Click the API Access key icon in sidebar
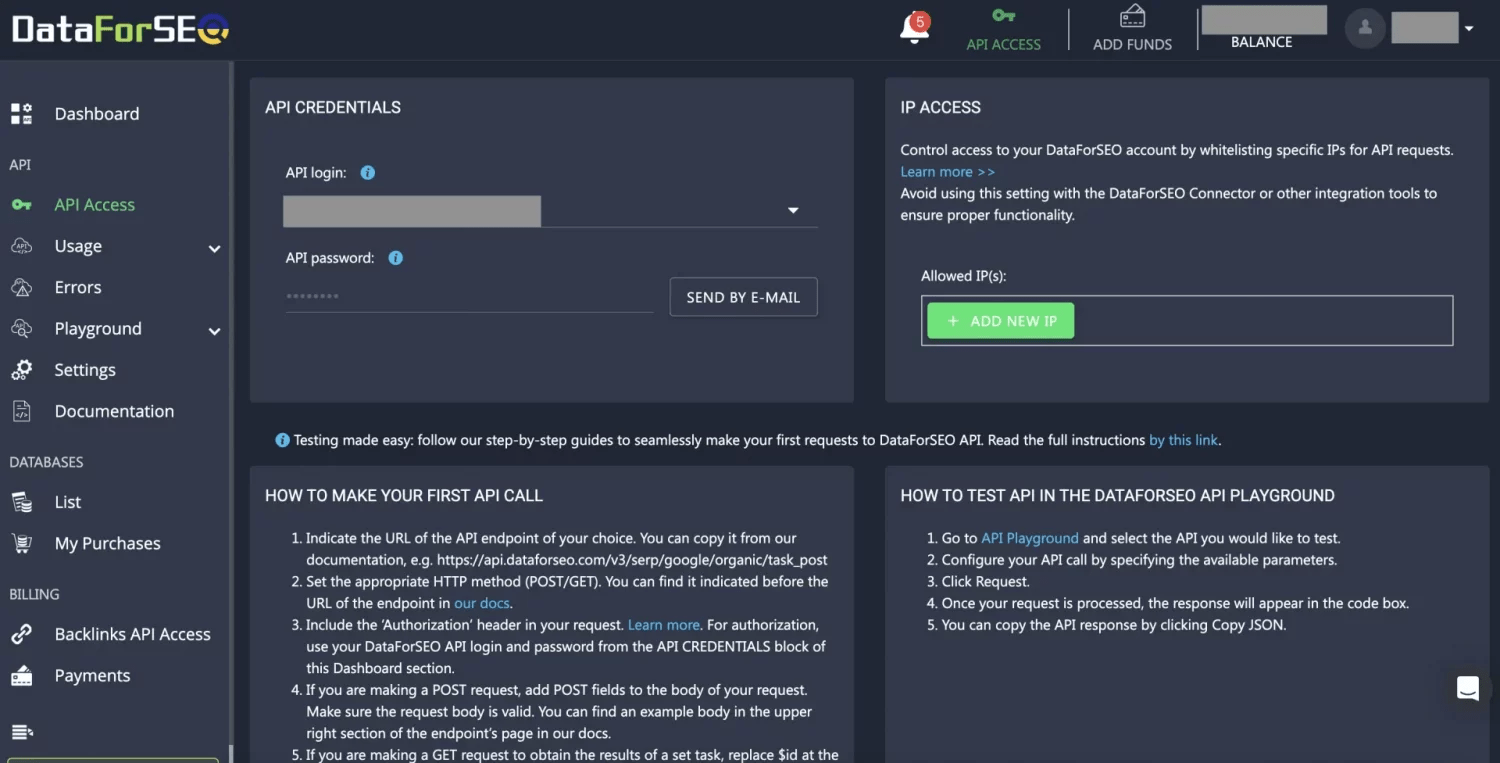This screenshot has width=1500, height=763. pos(21,205)
